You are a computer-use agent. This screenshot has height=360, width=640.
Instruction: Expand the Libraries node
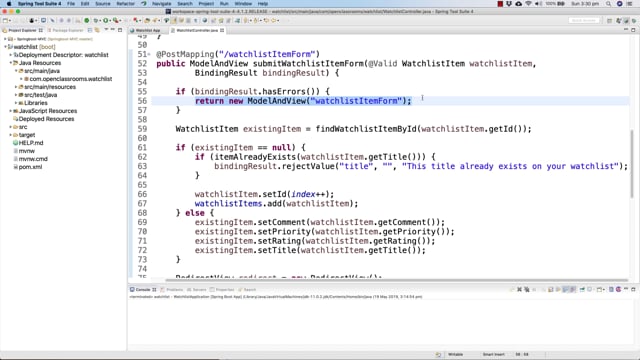pyautogui.click(x=16, y=103)
